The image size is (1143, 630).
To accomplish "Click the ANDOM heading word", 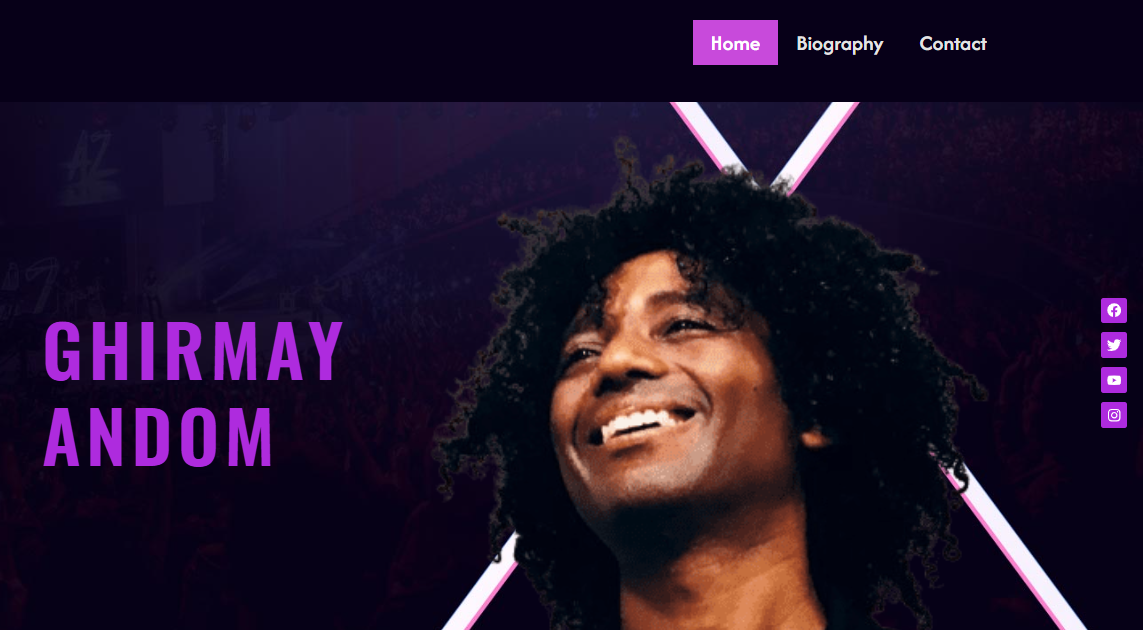I will (158, 437).
